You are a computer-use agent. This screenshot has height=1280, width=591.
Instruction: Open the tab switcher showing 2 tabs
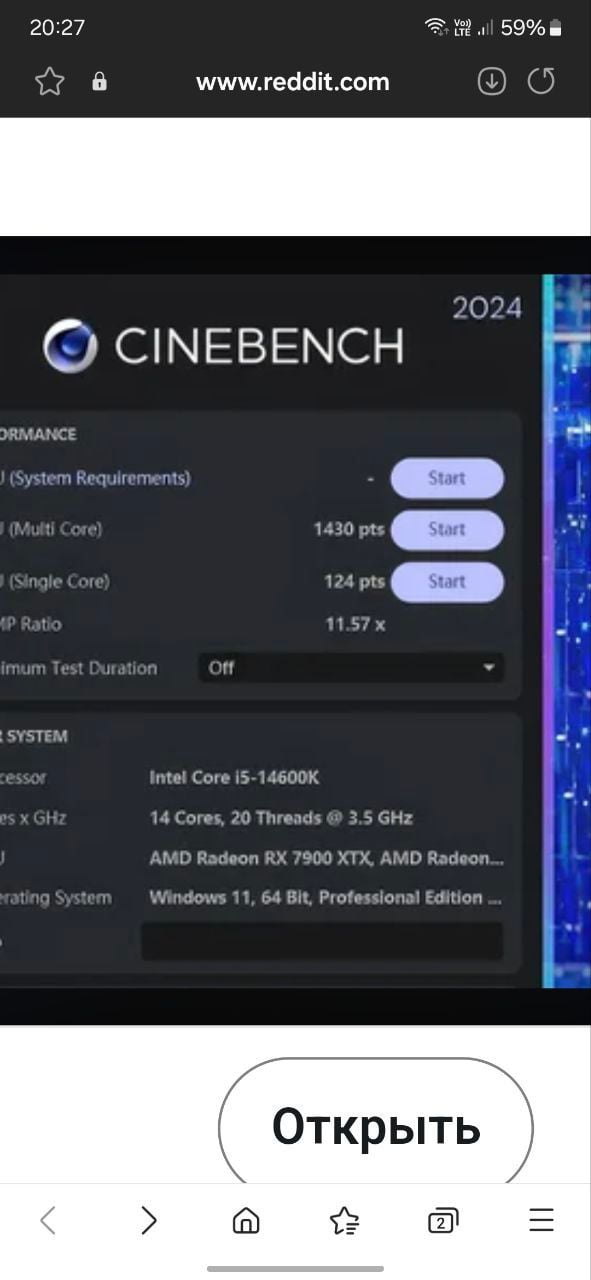(x=442, y=1220)
